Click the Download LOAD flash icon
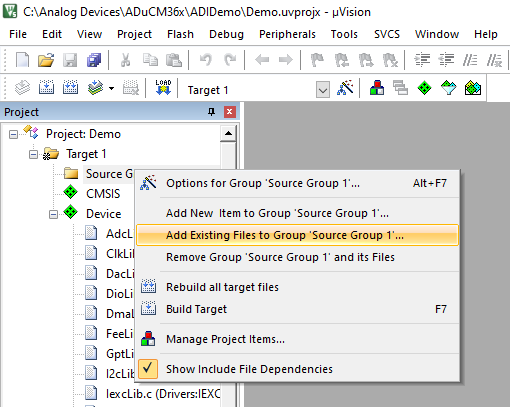Viewport: 510px width, 407px height. pyautogui.click(x=163, y=88)
